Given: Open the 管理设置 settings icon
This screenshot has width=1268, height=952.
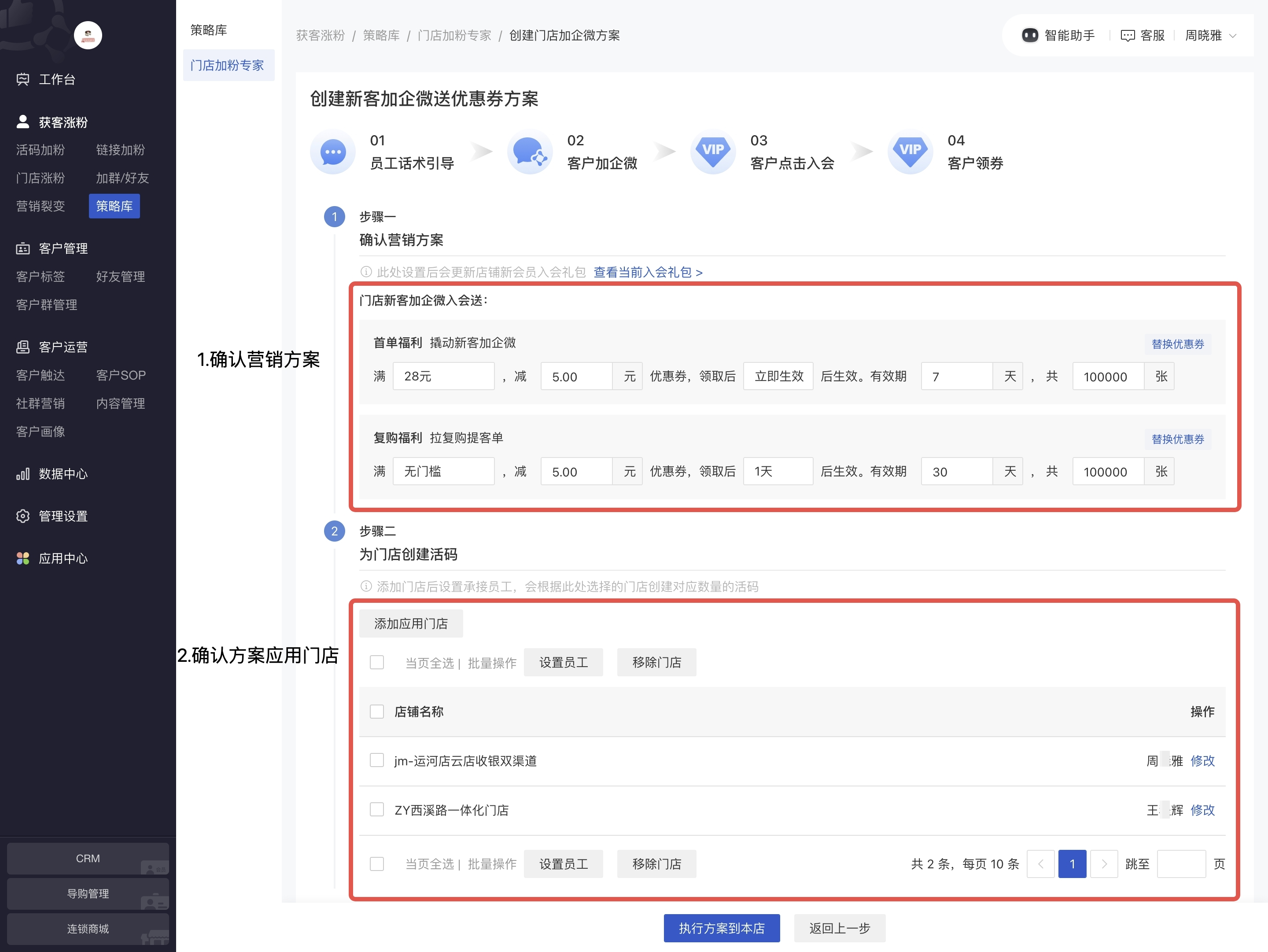Looking at the screenshot, I should click(23, 516).
